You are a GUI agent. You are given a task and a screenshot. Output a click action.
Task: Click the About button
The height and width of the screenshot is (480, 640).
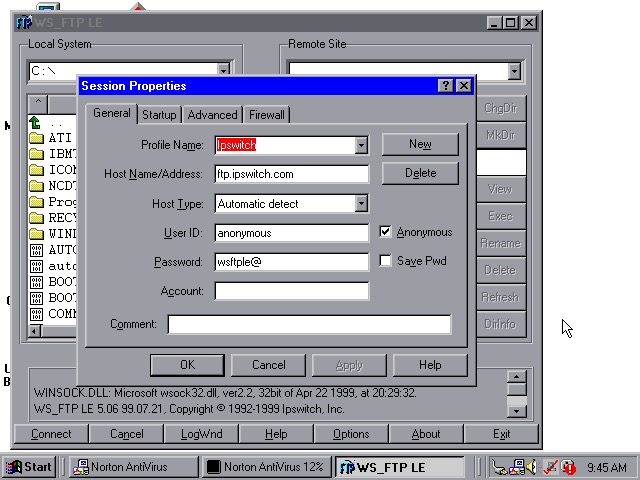click(426, 434)
